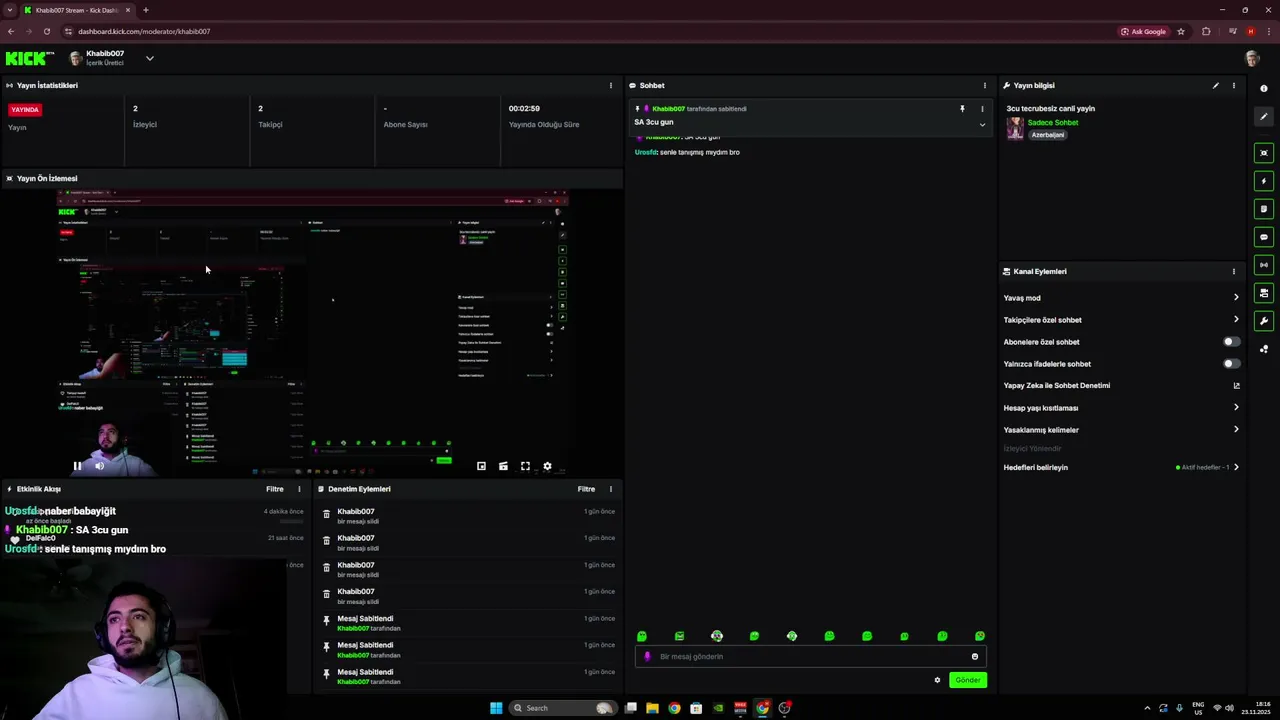Bookmark this page with the star icon
The width and height of the screenshot is (1280, 720).
pyautogui.click(x=1181, y=31)
